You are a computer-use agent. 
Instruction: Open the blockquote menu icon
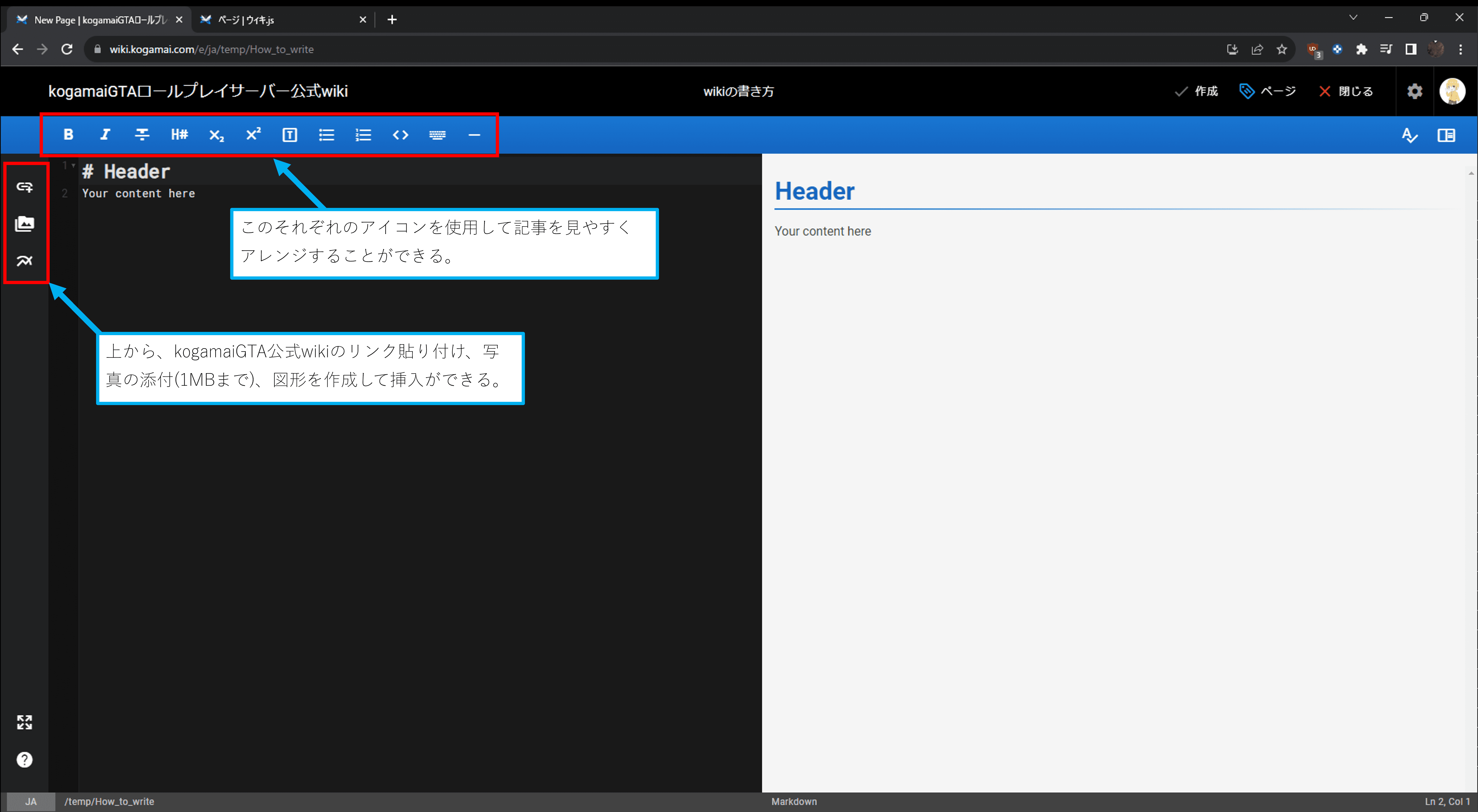pos(290,135)
